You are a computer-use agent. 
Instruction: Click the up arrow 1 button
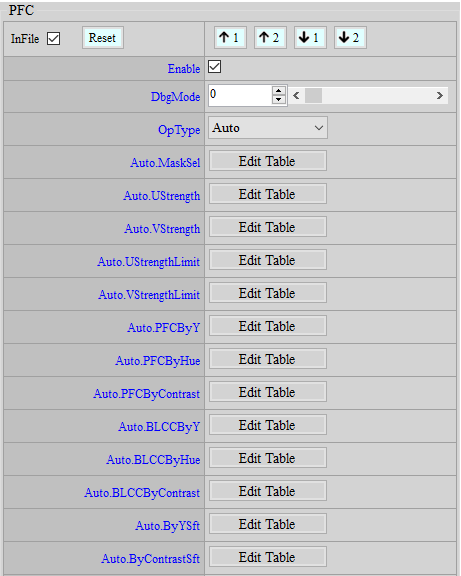(x=230, y=37)
